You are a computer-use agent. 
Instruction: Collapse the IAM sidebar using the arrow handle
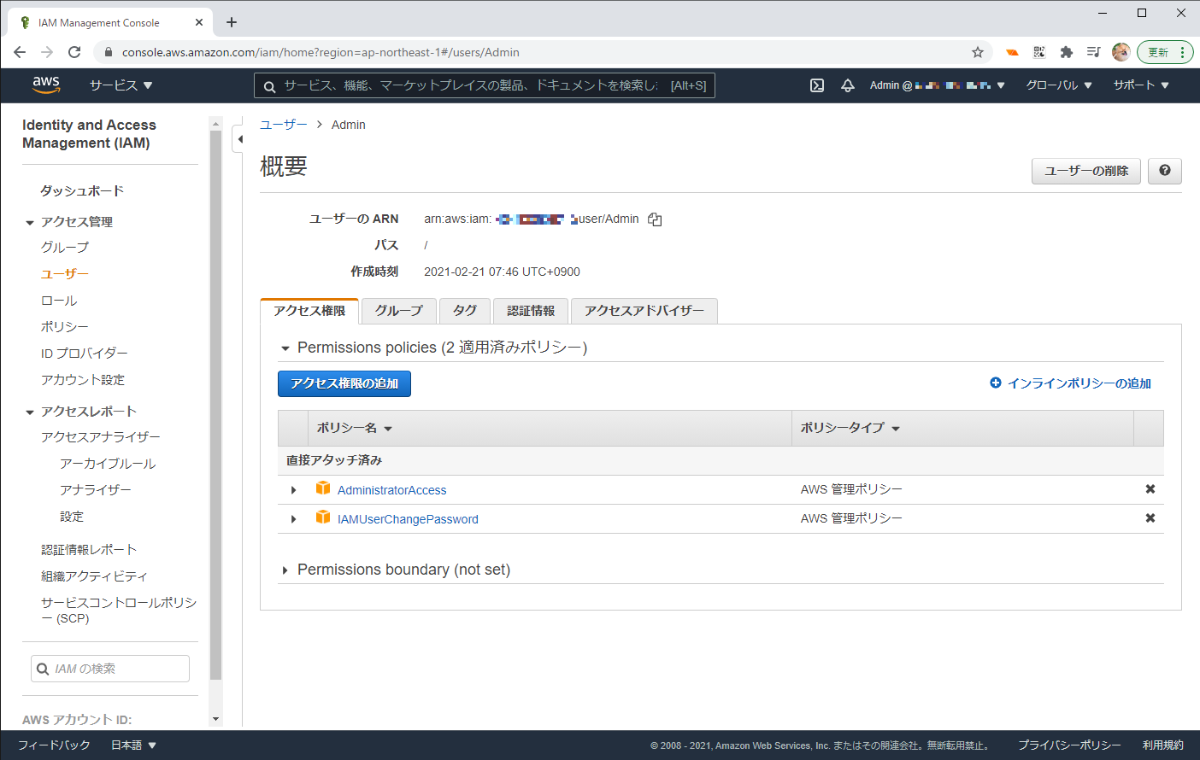[238, 139]
